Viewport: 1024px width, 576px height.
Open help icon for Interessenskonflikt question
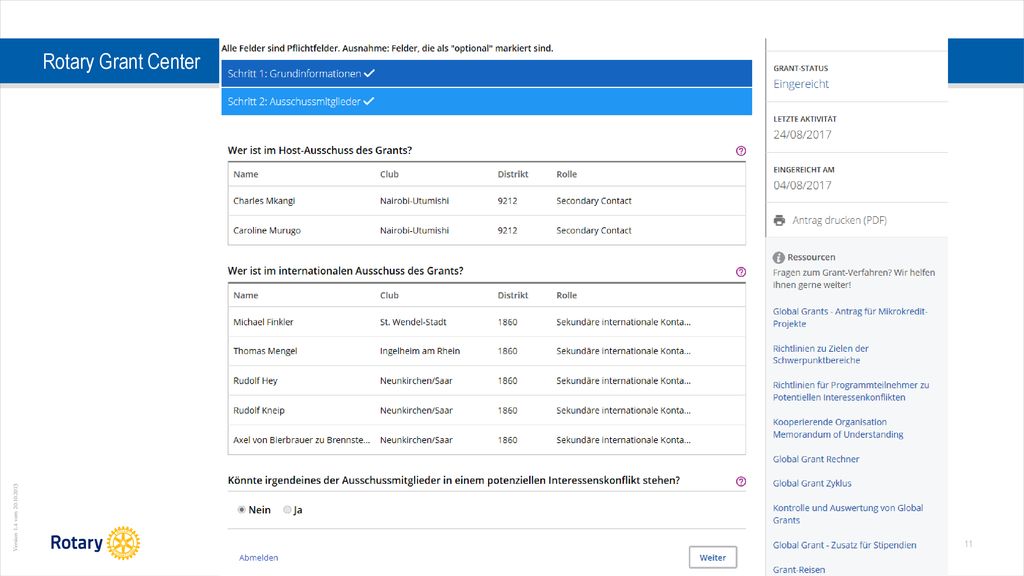pos(741,481)
